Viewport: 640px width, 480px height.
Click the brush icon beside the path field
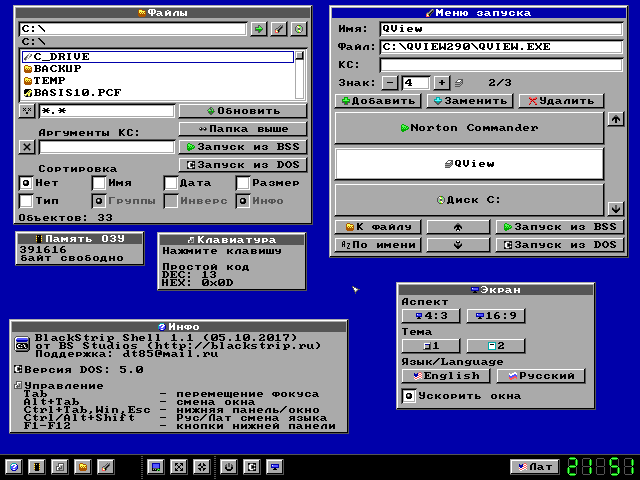point(279,29)
